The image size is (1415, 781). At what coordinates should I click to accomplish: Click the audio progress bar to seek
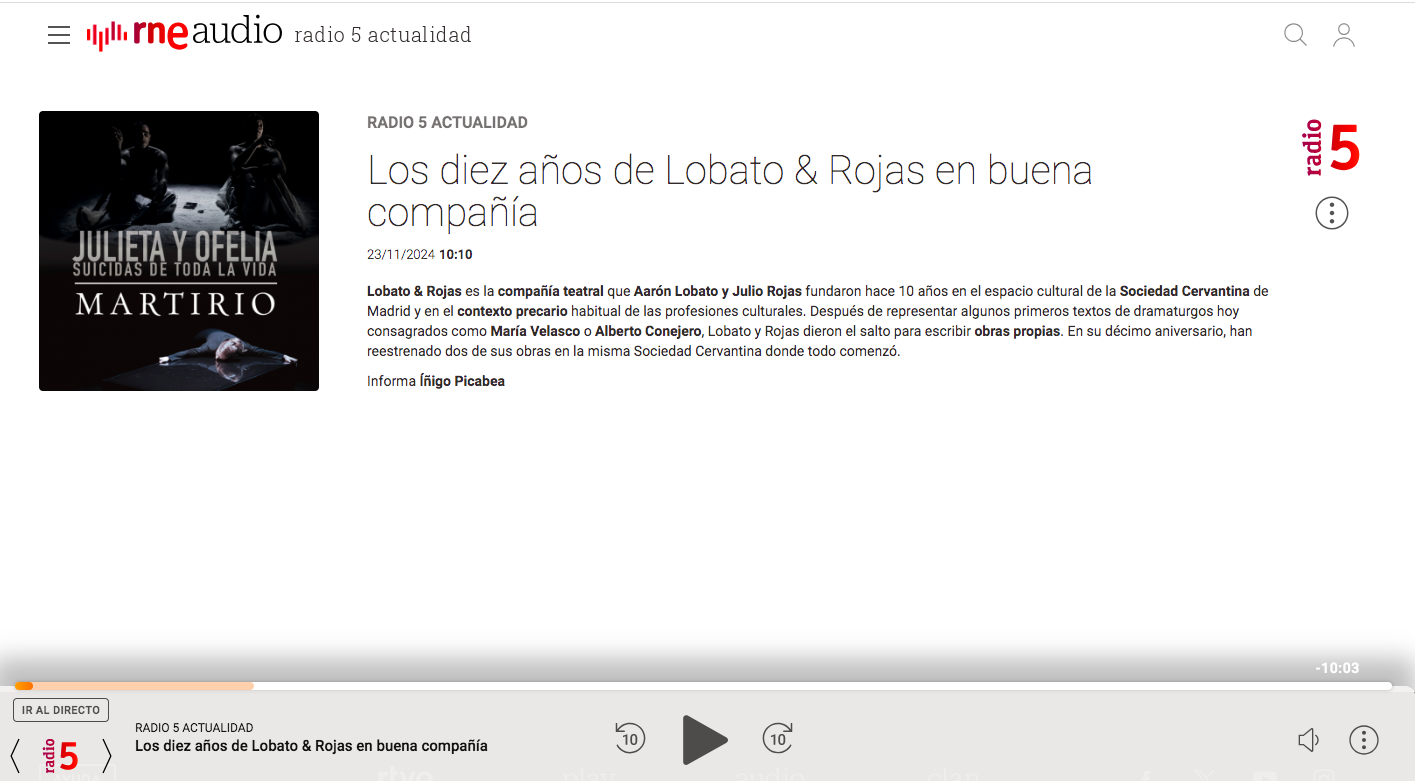[x=702, y=686]
